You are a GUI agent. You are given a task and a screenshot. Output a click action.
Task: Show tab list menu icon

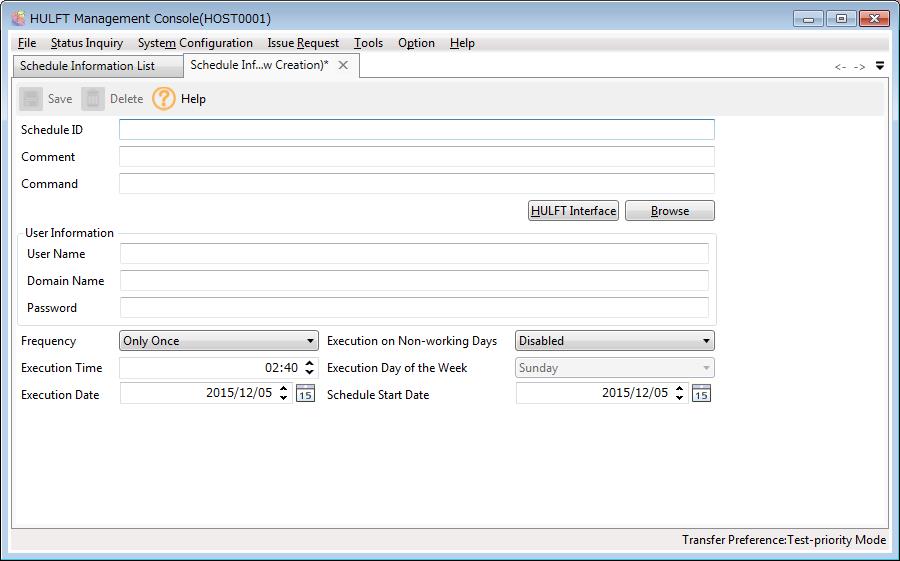tap(880, 66)
